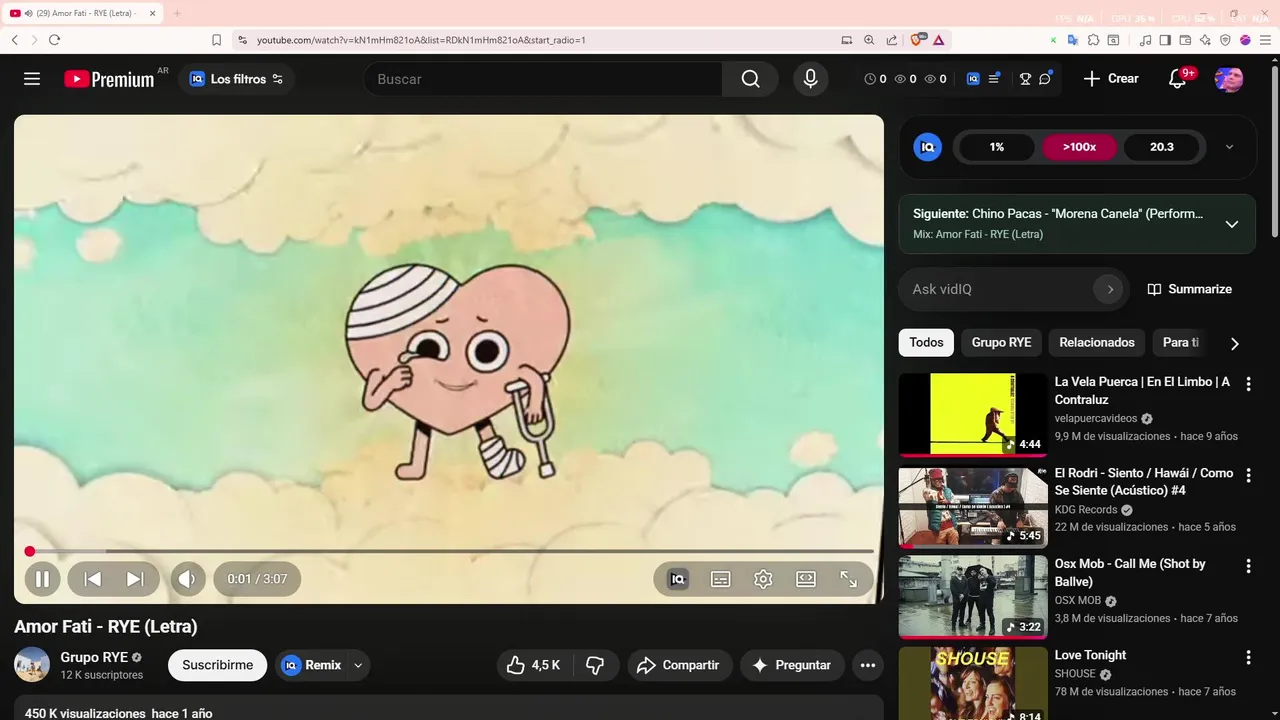
Task: Reload the page in browser toolbar
Action: pos(54,40)
